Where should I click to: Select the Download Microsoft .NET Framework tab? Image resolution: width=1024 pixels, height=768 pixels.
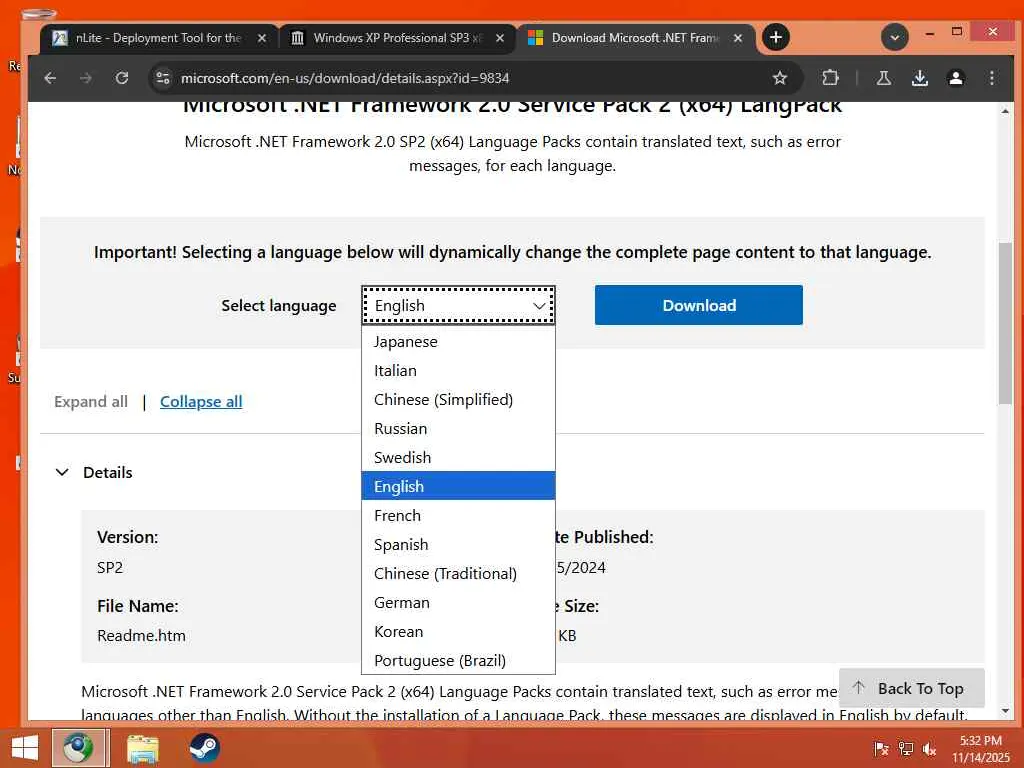coord(635,38)
